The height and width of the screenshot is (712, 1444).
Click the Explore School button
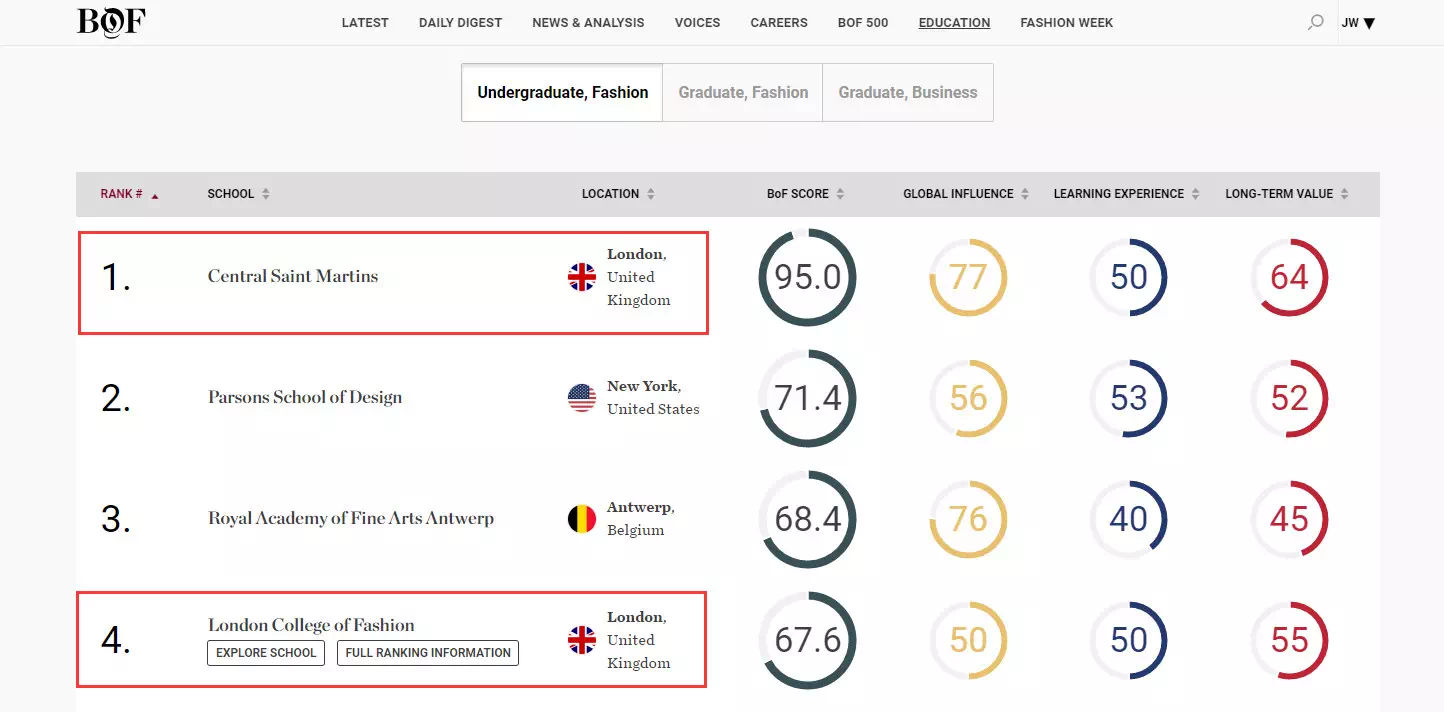tap(266, 653)
